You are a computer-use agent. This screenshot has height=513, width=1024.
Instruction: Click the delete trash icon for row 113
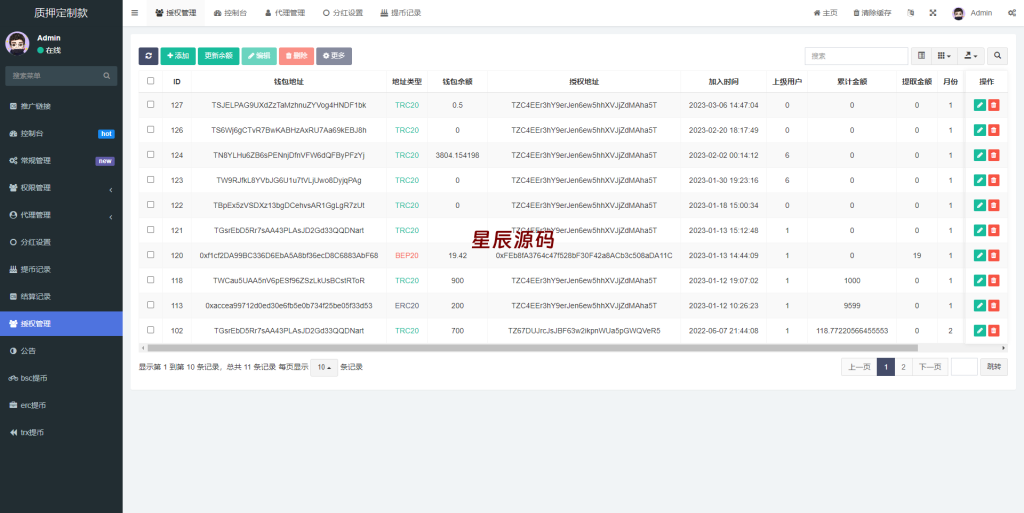click(x=993, y=305)
